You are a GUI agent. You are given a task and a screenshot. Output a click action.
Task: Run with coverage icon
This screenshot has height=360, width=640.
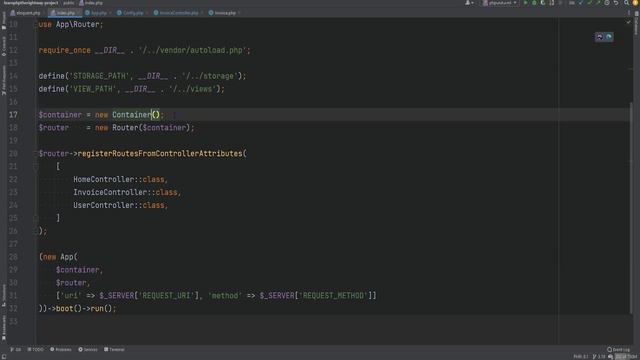coord(542,3)
